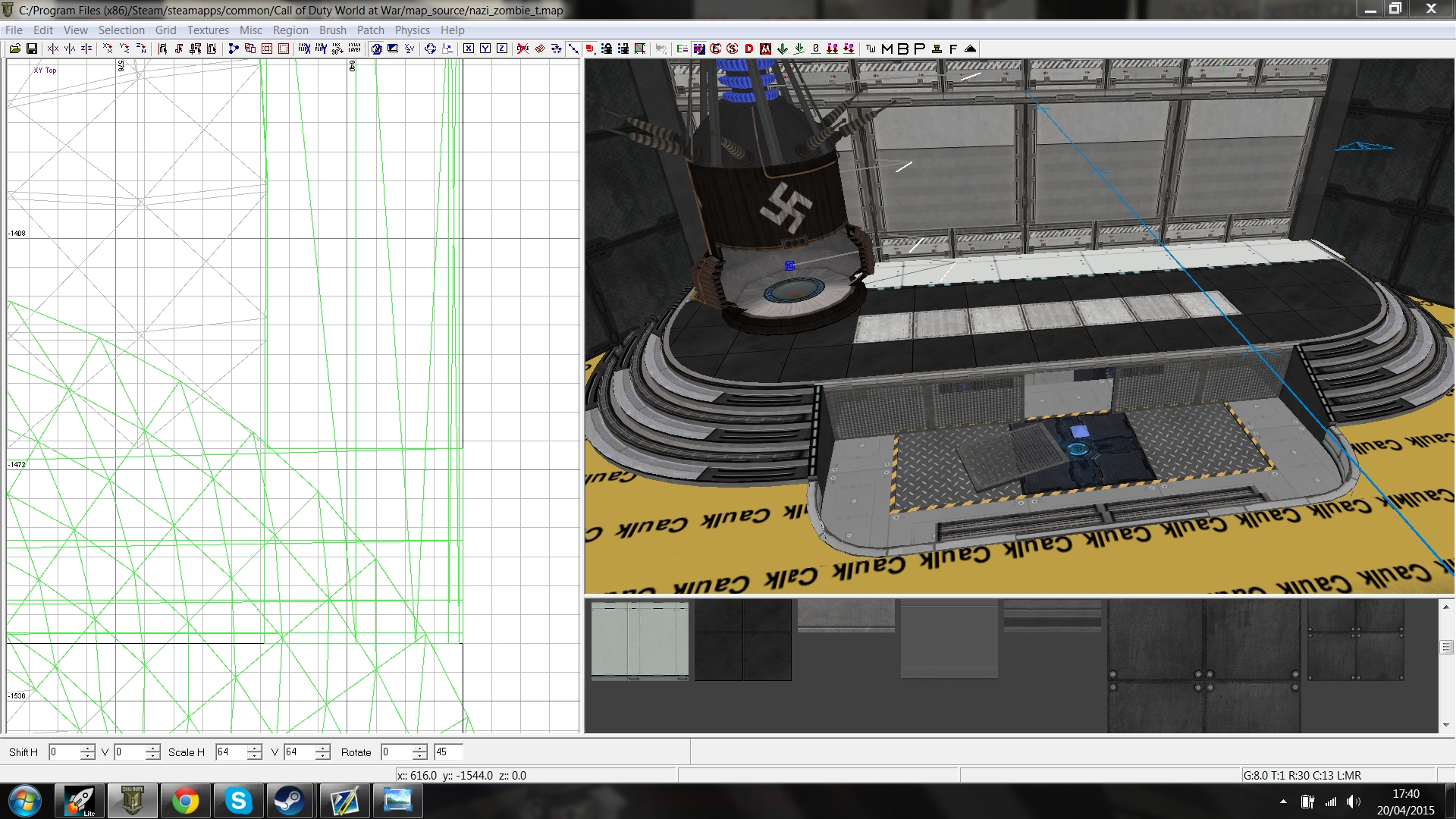Viewport: 1456px width, 819px height.
Task: Increase the Scale H spinner value
Action: [255, 748]
